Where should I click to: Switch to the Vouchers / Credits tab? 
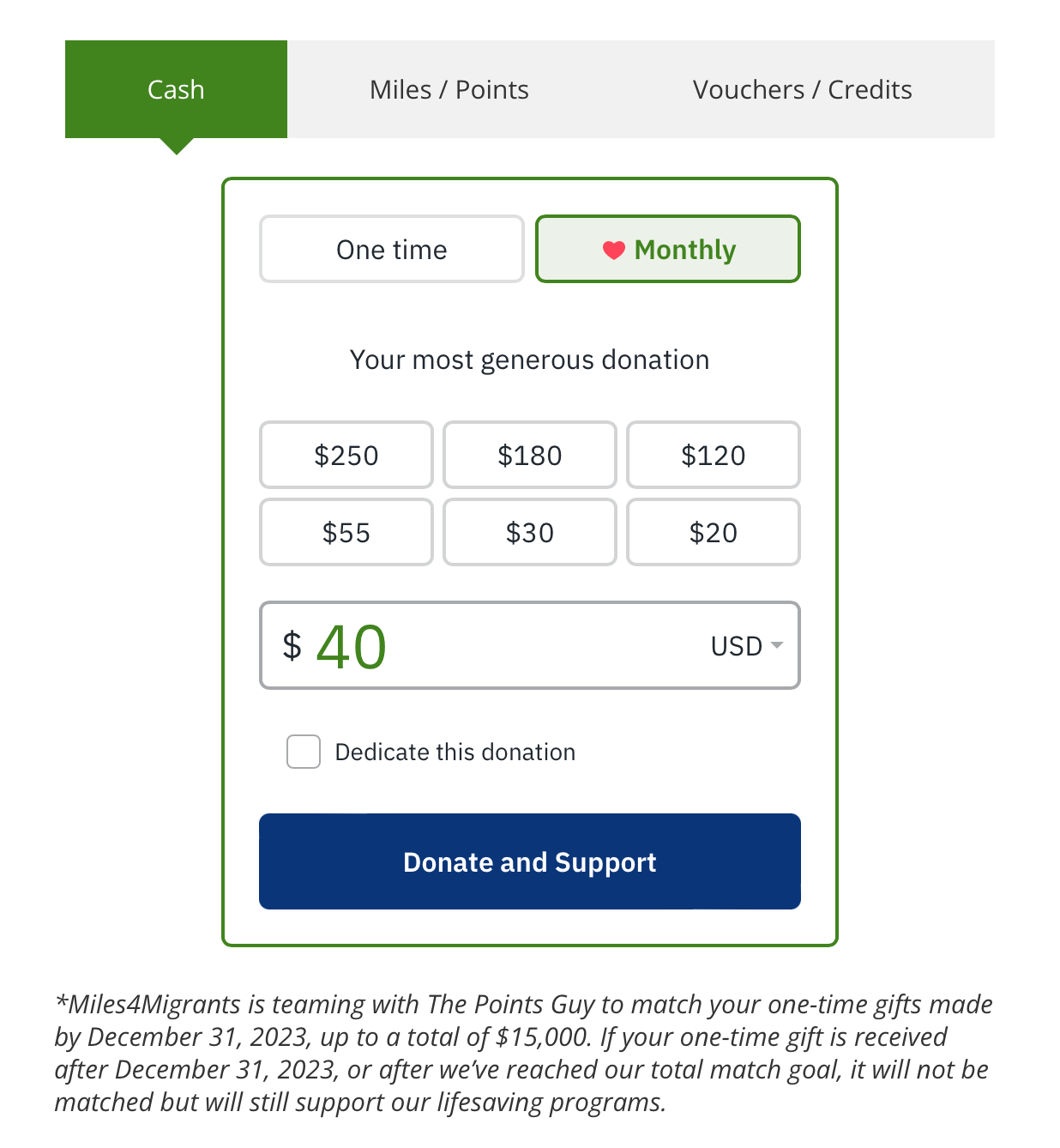click(802, 88)
